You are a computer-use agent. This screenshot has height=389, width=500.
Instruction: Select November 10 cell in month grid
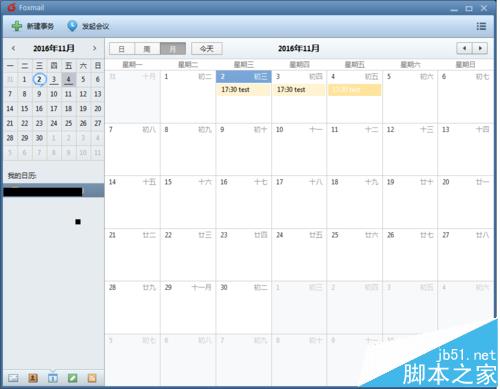pyautogui.click(x=299, y=149)
